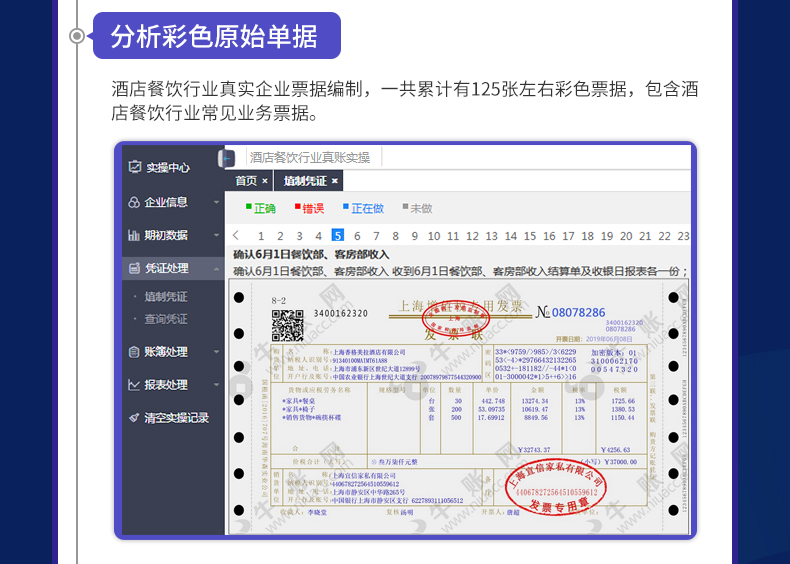Click the invoice image QR code
This screenshot has width=790, height=564.
[x=288, y=325]
